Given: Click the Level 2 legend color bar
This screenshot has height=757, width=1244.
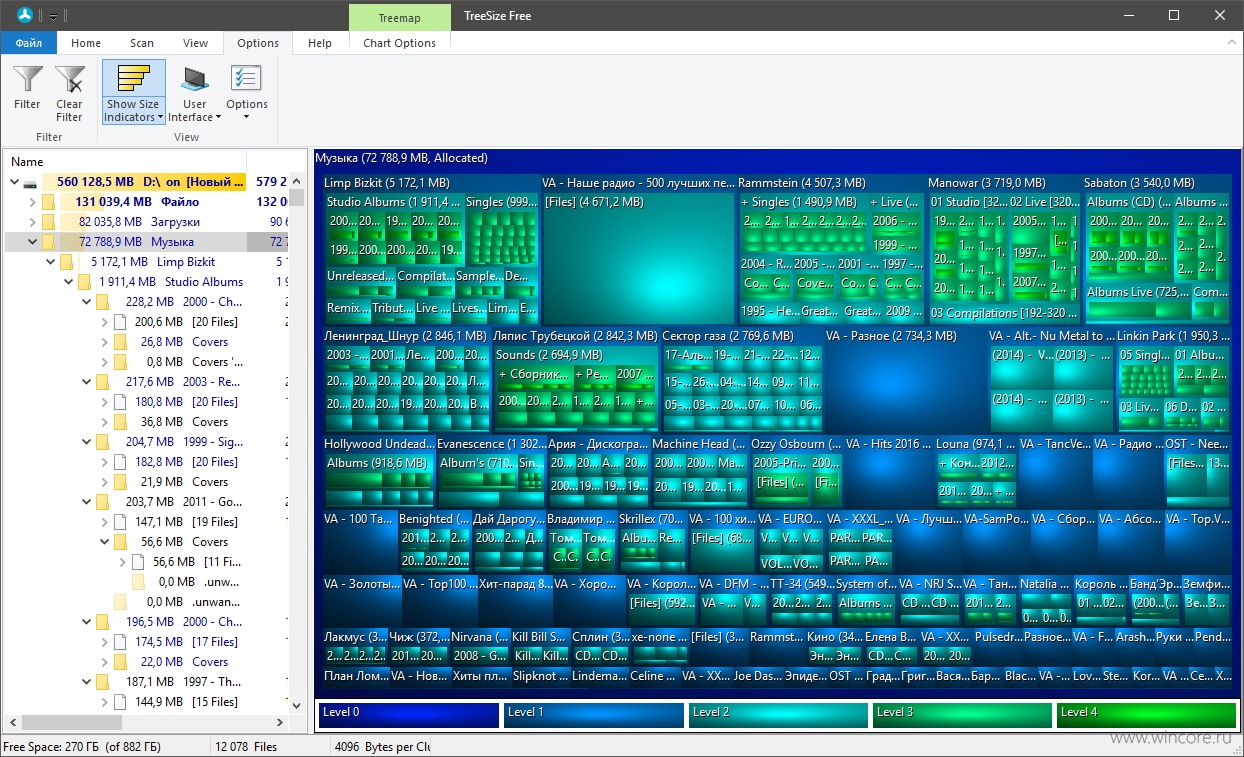Looking at the screenshot, I should 777,715.
